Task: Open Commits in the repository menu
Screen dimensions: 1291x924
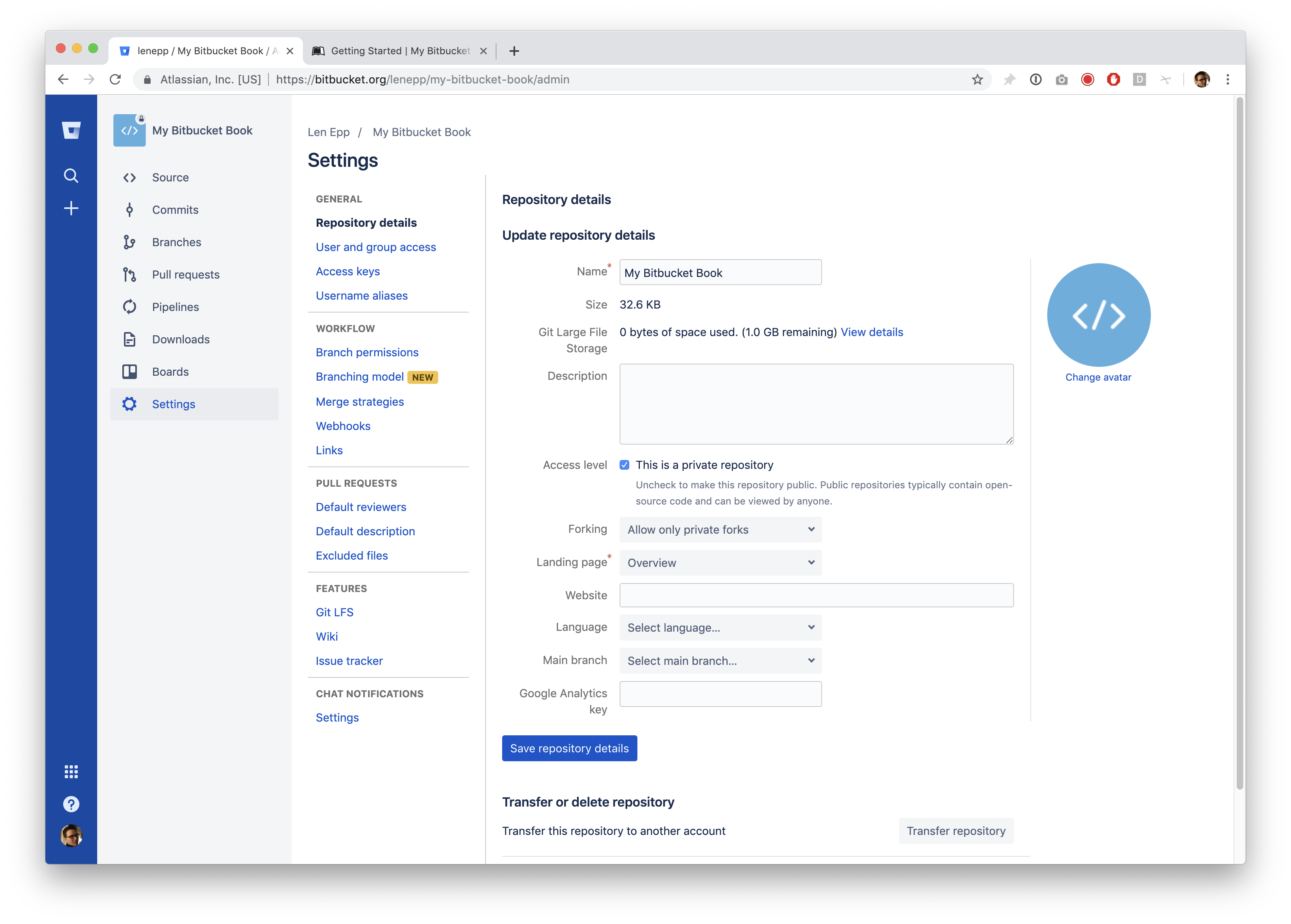Action: tap(194, 210)
